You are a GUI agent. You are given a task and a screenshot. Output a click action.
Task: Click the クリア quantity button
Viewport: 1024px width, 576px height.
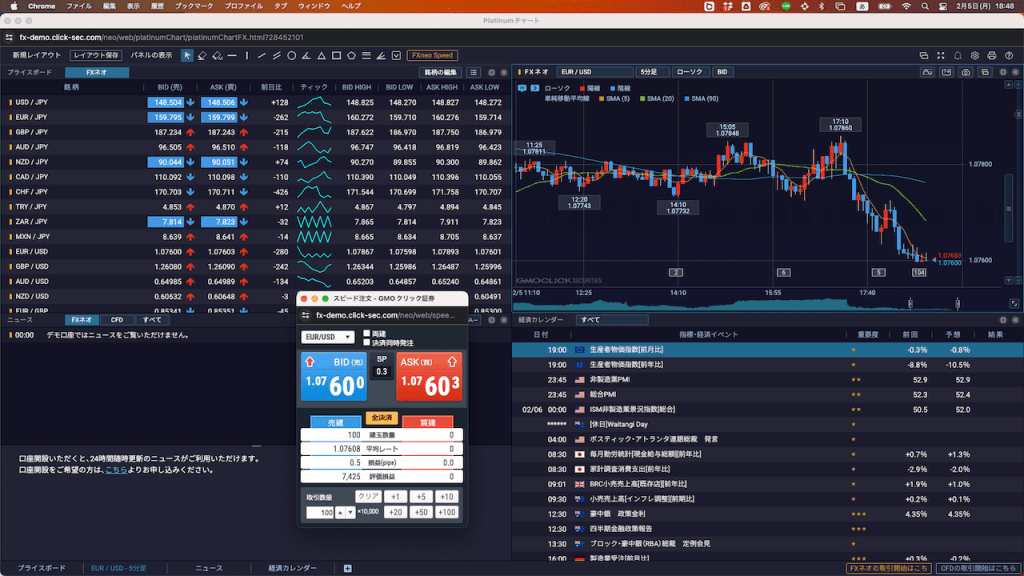368,497
